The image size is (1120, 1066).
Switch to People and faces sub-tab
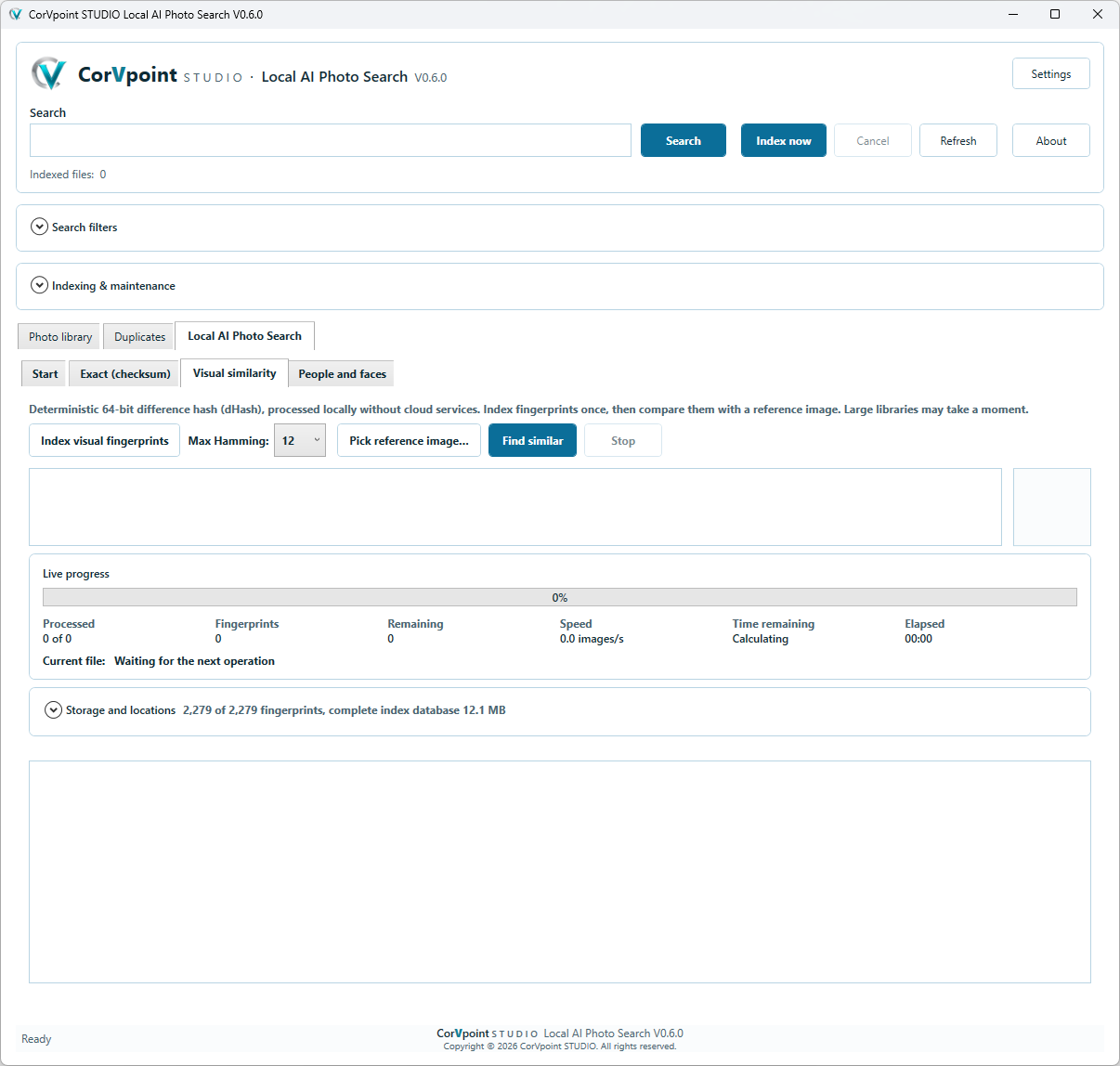[342, 373]
